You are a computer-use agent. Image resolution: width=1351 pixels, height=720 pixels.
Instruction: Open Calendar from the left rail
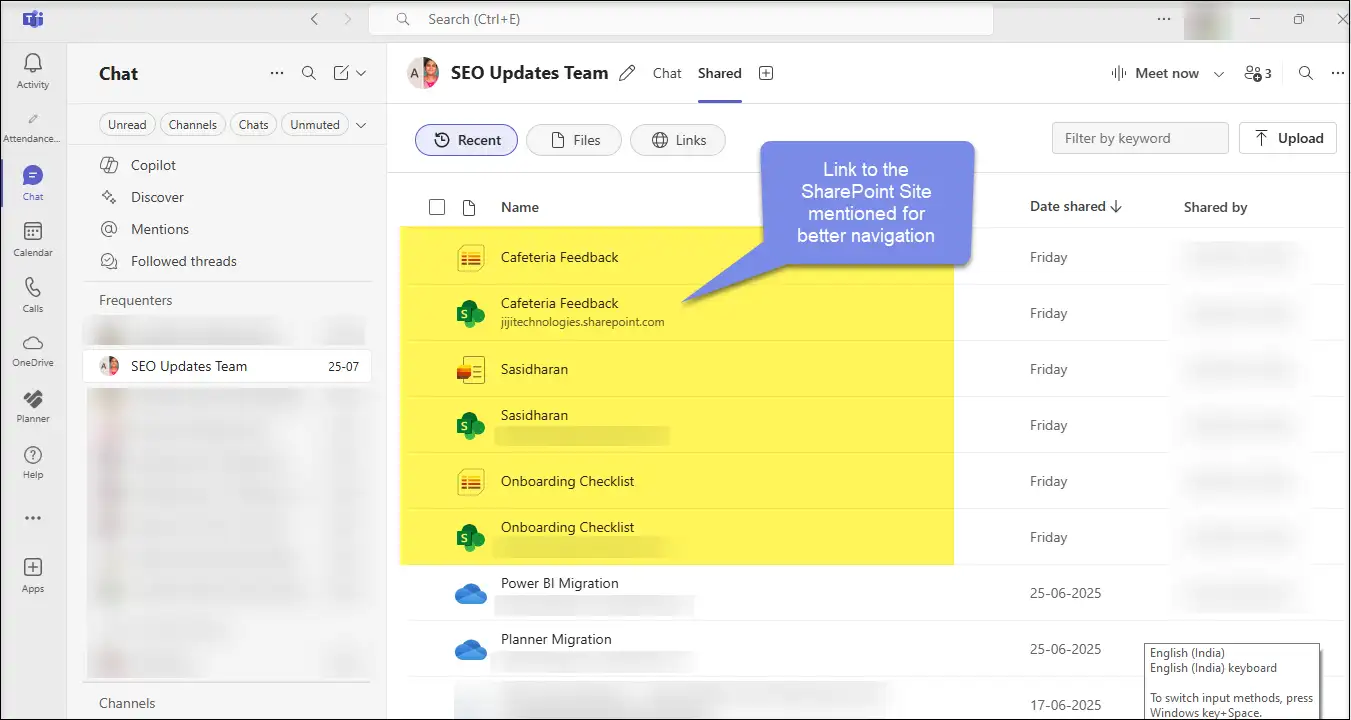coord(33,240)
